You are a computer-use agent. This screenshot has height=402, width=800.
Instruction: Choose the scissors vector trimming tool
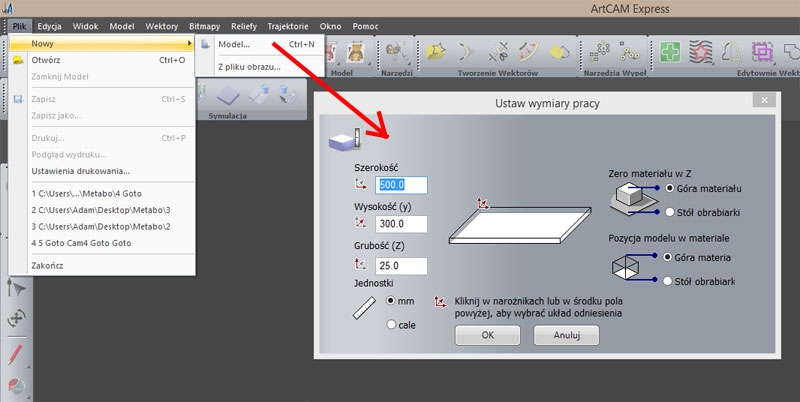click(497, 52)
